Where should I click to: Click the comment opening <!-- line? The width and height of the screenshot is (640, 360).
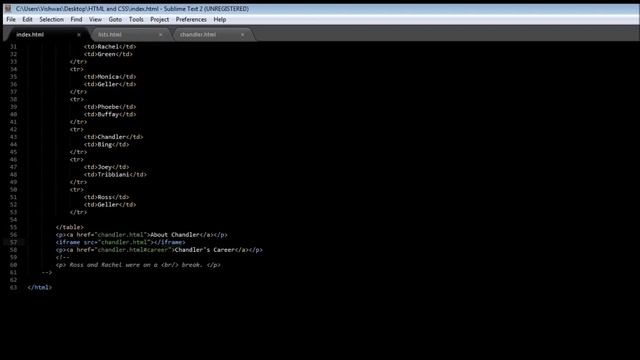pos(62,257)
